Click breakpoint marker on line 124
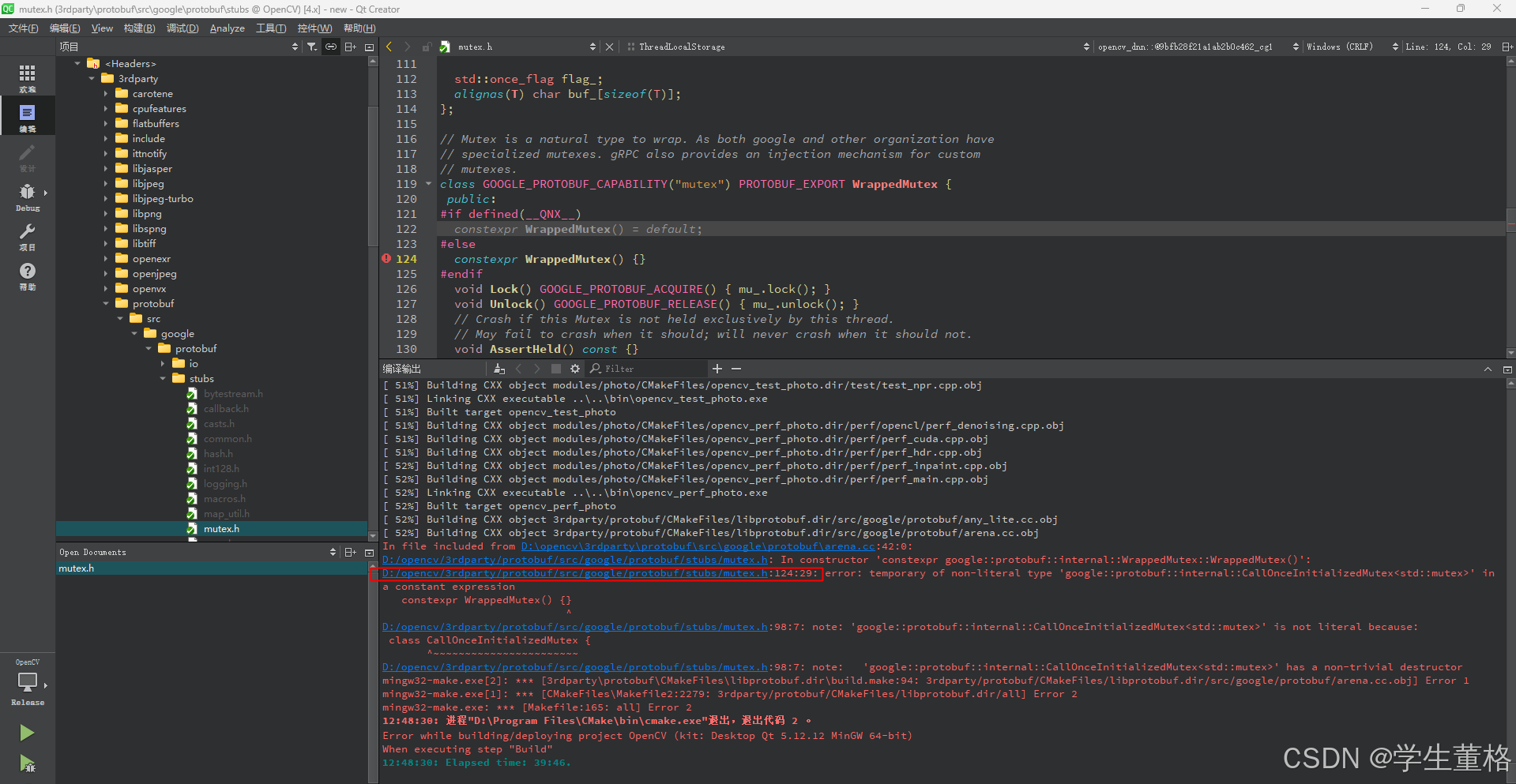1516x784 pixels. [386, 258]
